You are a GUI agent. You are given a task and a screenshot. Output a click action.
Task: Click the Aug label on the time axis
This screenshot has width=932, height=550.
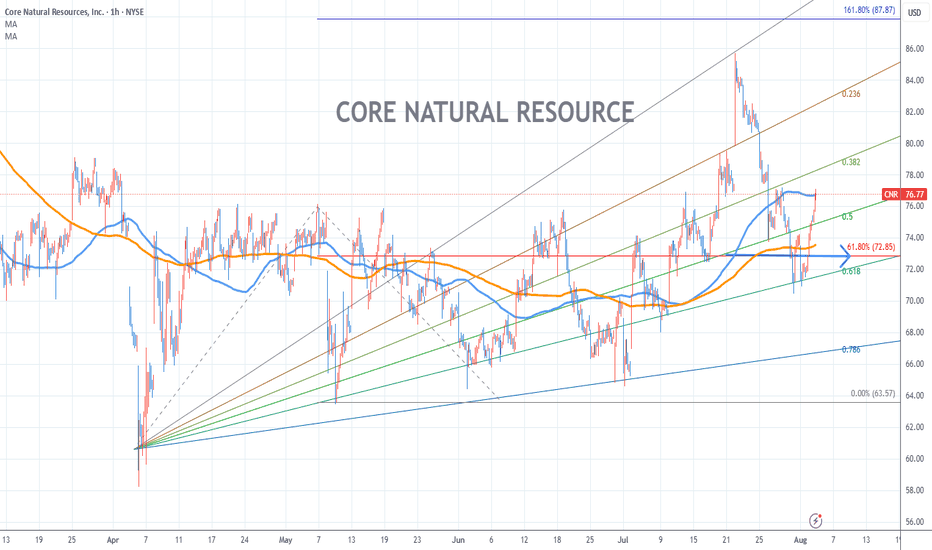tap(800, 540)
